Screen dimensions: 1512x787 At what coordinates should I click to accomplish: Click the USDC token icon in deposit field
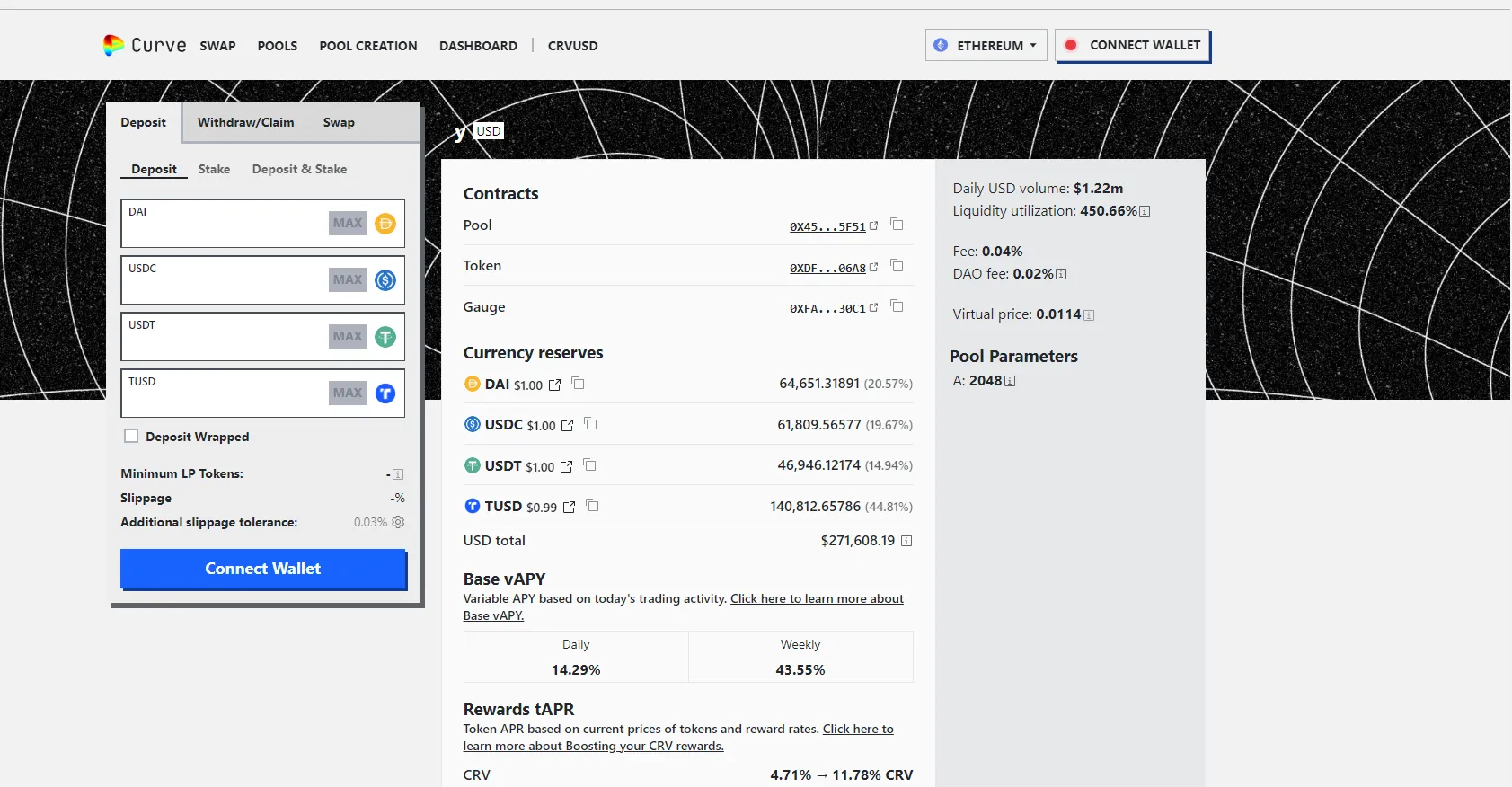point(385,280)
